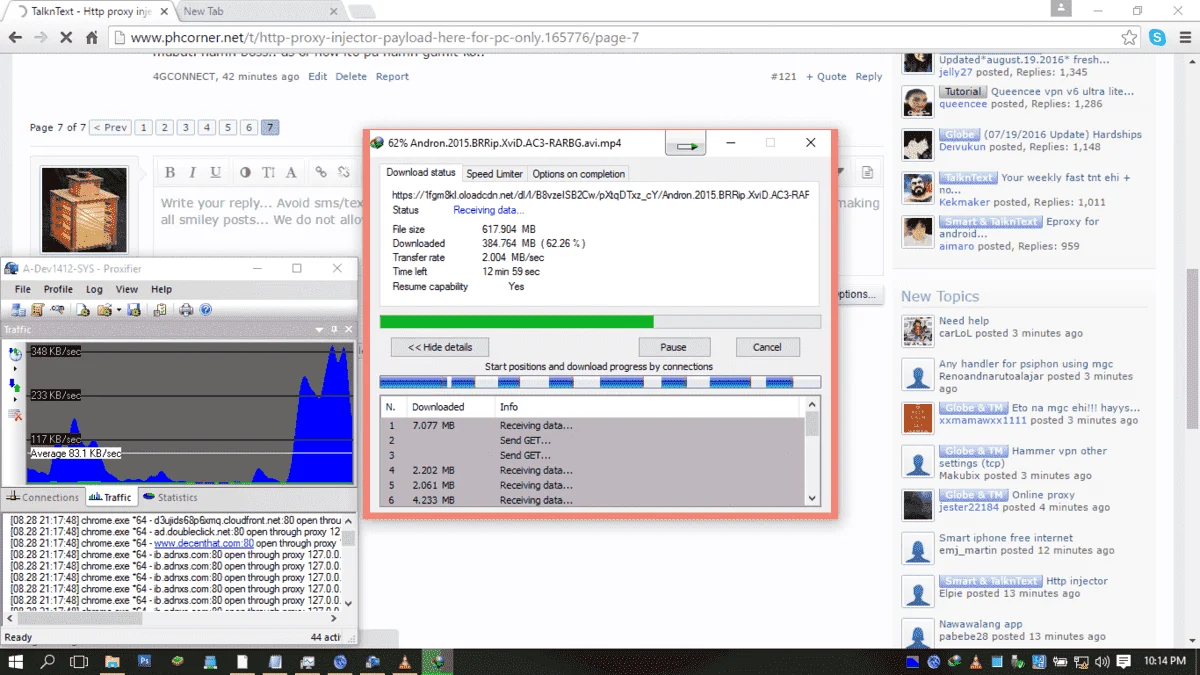The width and height of the screenshot is (1200, 675).
Task: Click Skype extension icon in Chrome
Action: (x=1157, y=38)
